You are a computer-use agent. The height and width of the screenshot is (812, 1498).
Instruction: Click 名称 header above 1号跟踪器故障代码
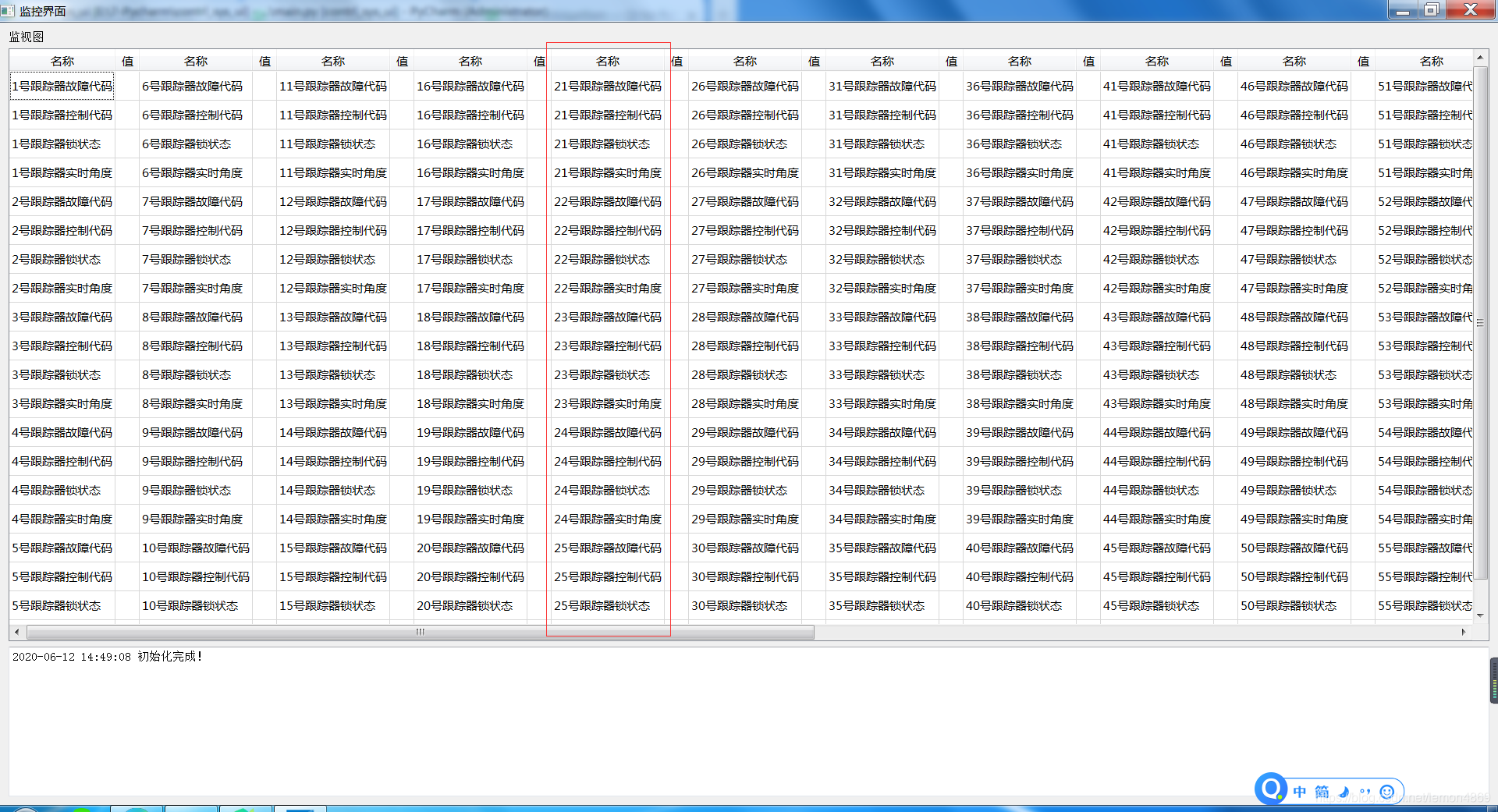coord(62,62)
